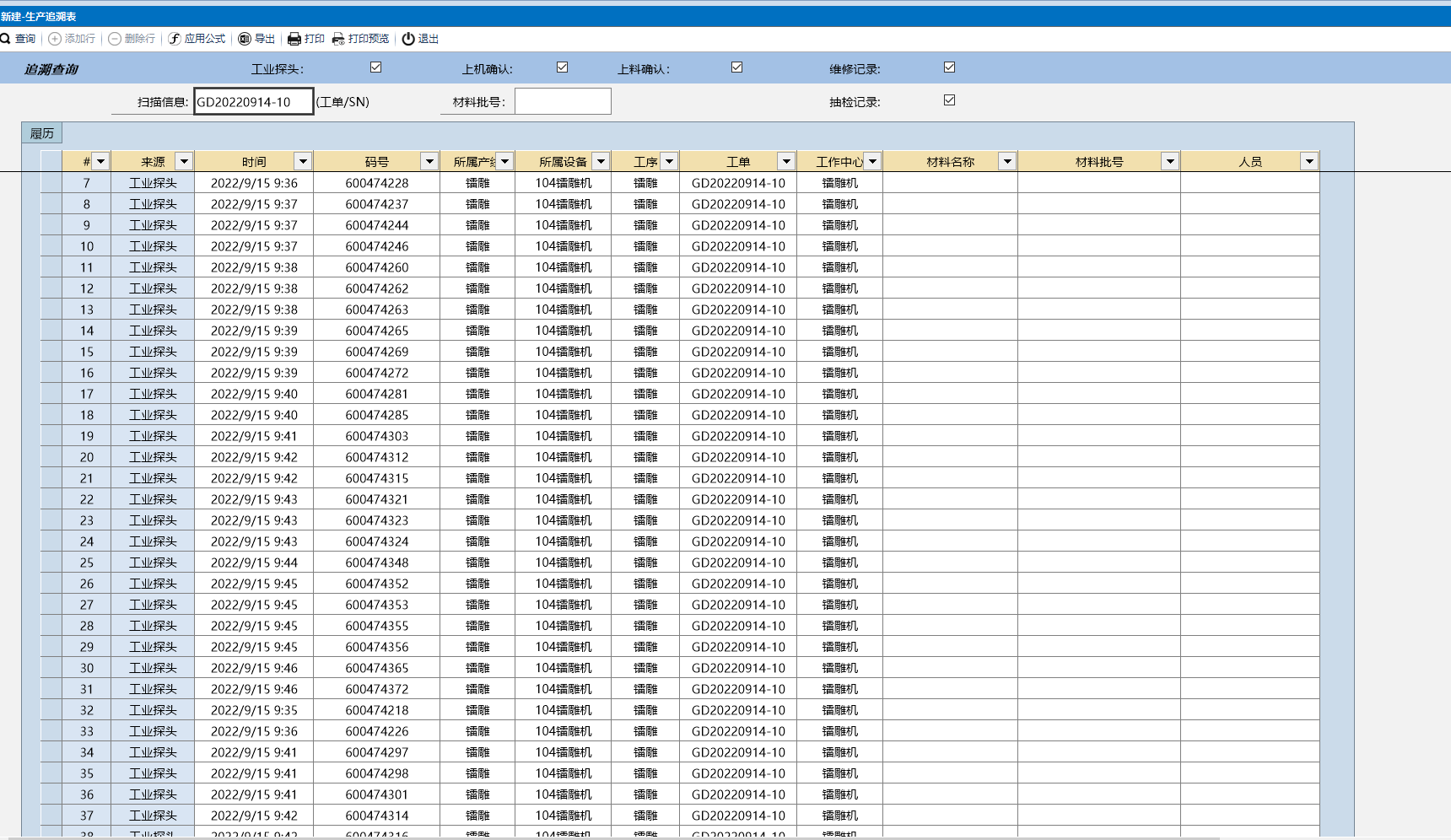
Task: Open the 来源 column filter dropdown
Action: (184, 161)
